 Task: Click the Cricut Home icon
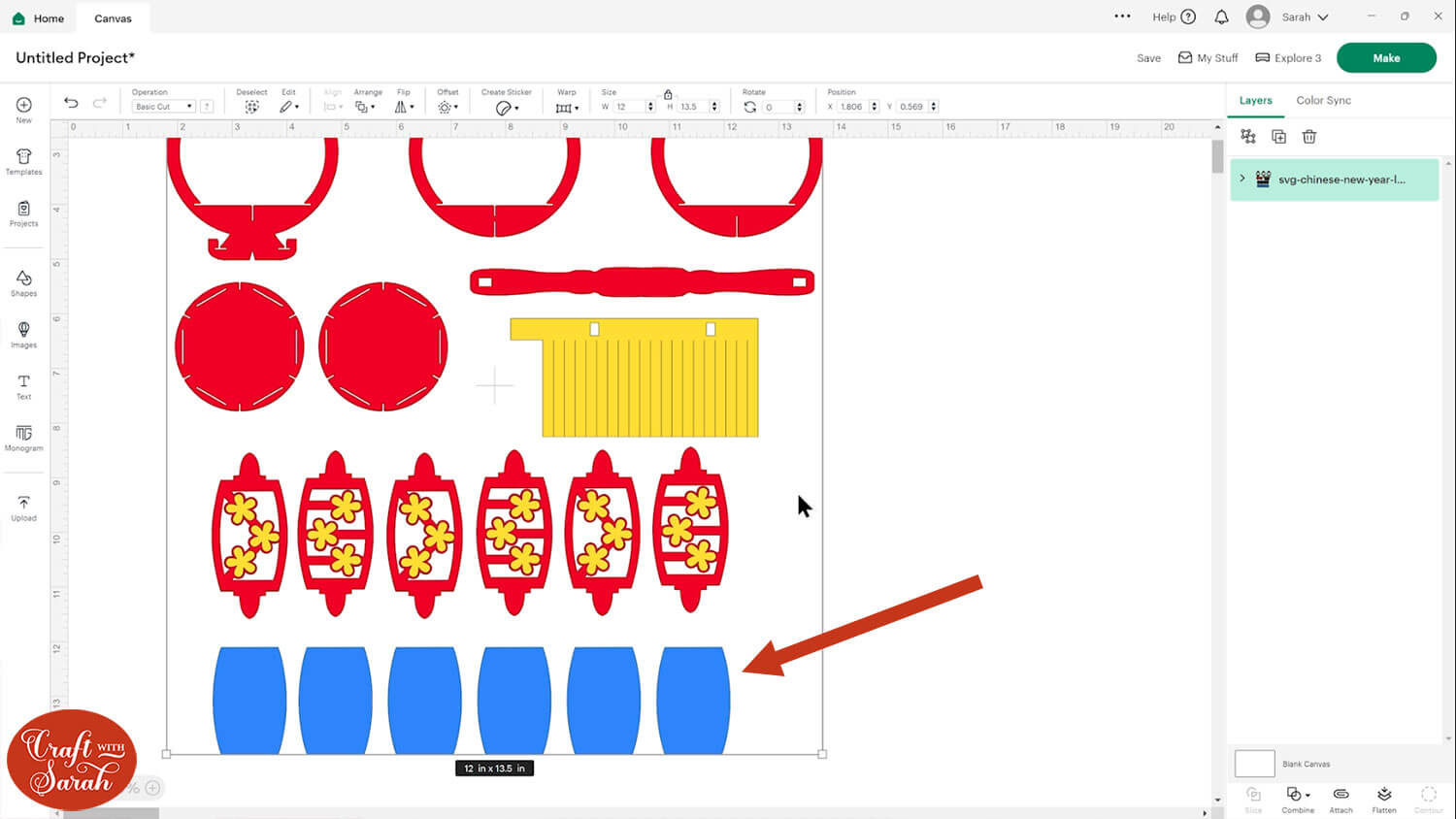(x=18, y=18)
